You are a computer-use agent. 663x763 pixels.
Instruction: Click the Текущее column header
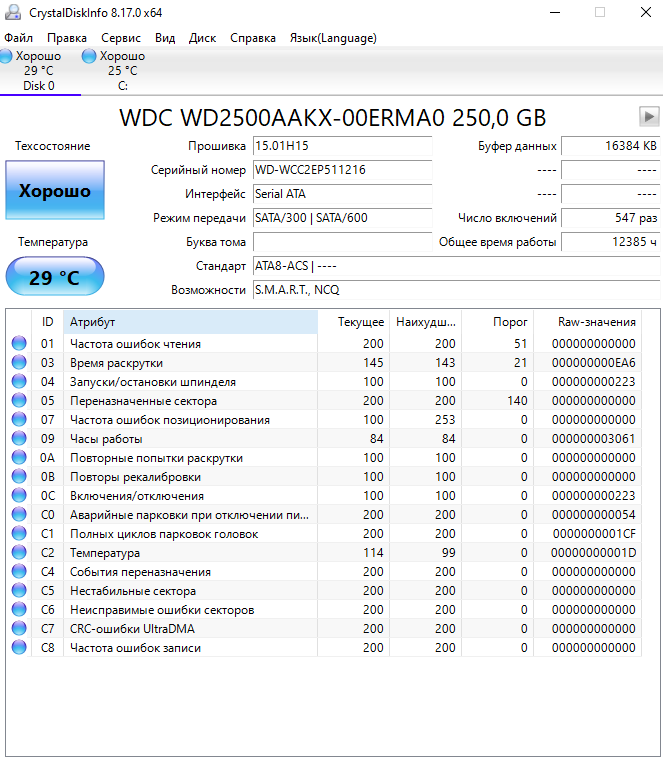[353, 322]
